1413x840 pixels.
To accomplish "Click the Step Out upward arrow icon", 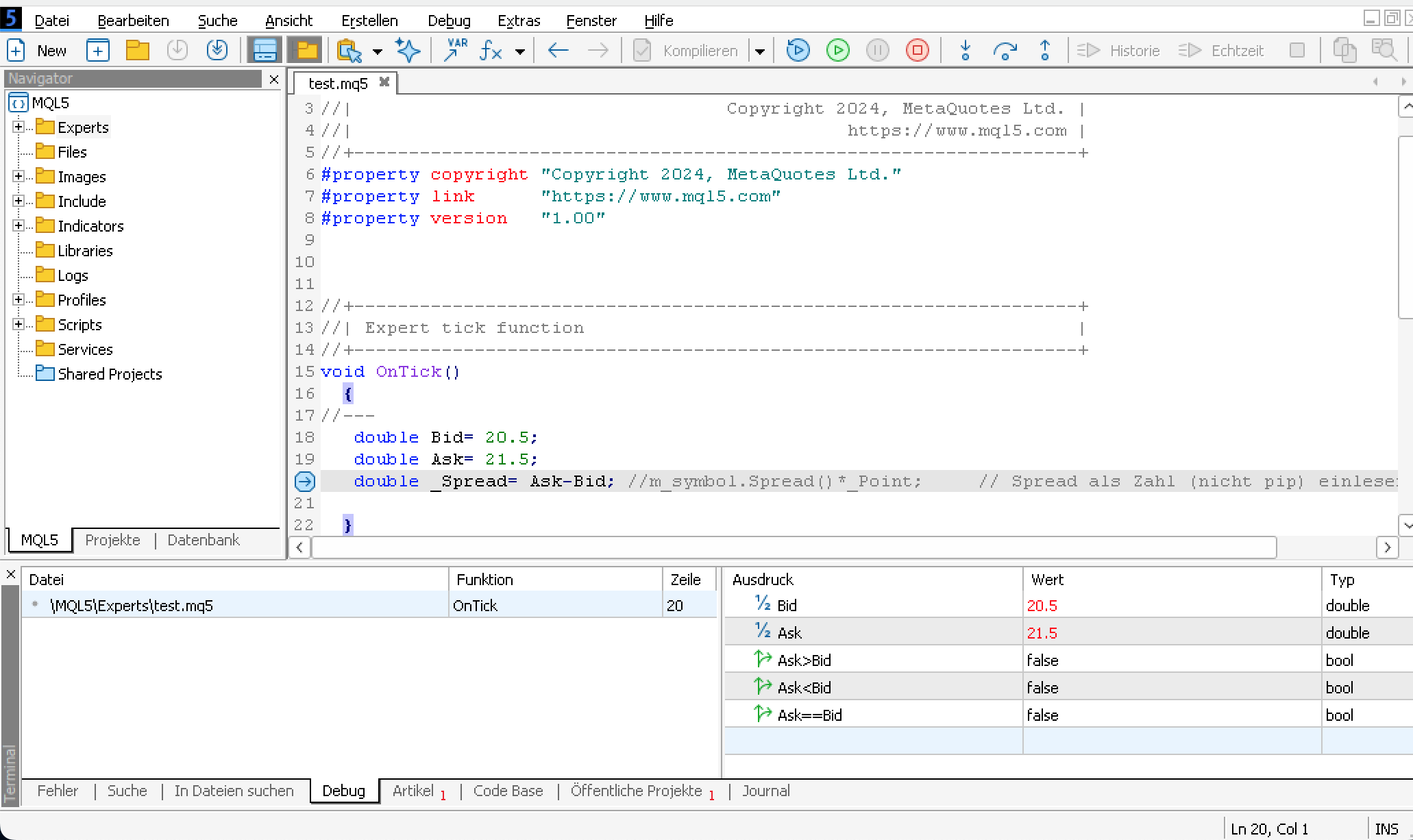I will tap(1044, 50).
